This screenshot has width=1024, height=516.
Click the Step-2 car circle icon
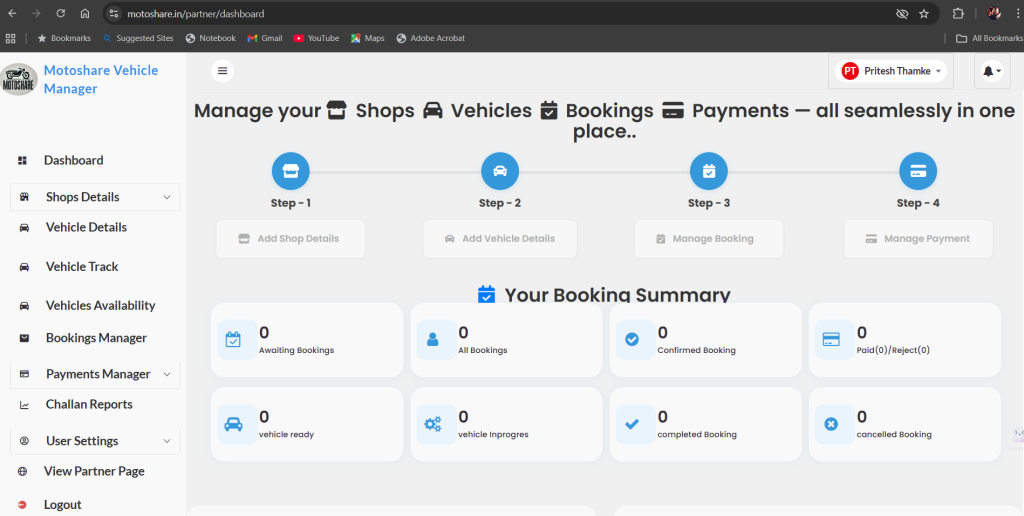tap(500, 171)
